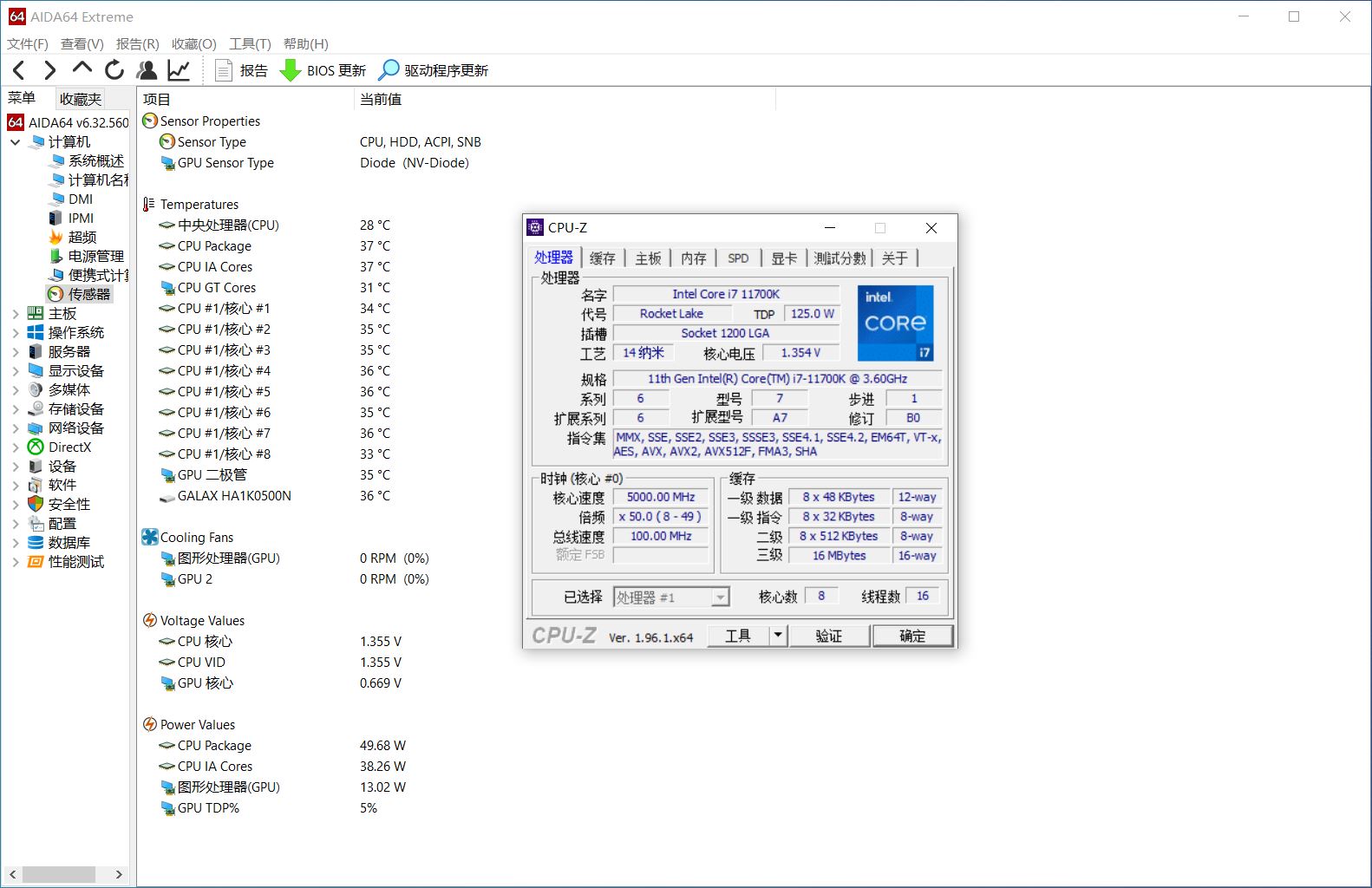Screen dimensions: 1372x888
Task: Select the 传感器 sensor icon item
Action: click(56, 295)
